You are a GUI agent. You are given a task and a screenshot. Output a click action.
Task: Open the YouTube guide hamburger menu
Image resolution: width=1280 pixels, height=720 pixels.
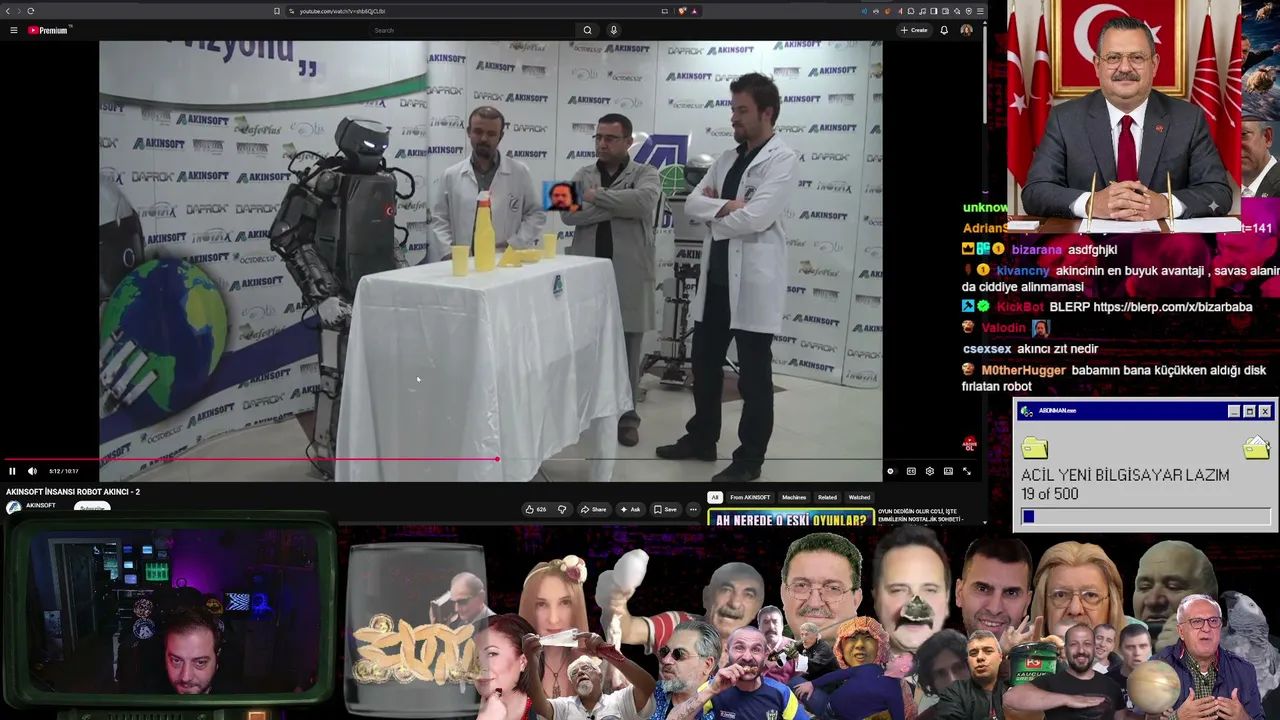point(13,30)
